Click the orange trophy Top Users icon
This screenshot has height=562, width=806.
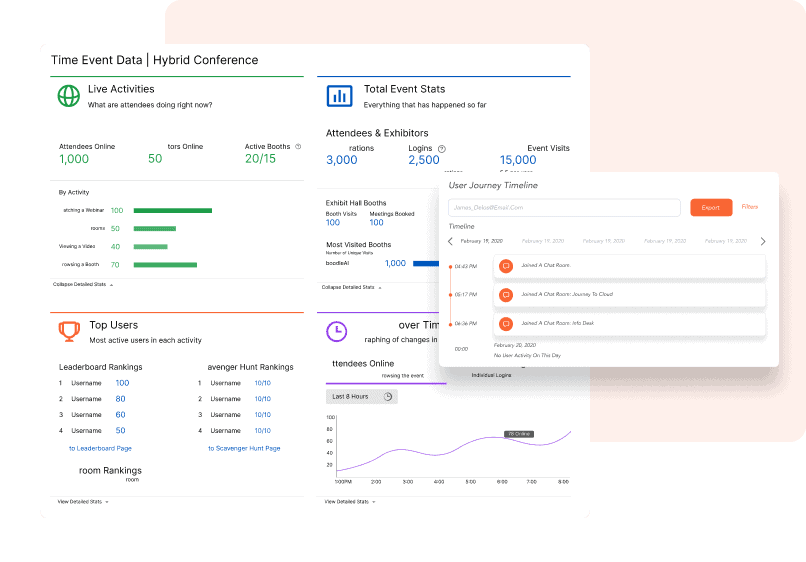[69, 331]
